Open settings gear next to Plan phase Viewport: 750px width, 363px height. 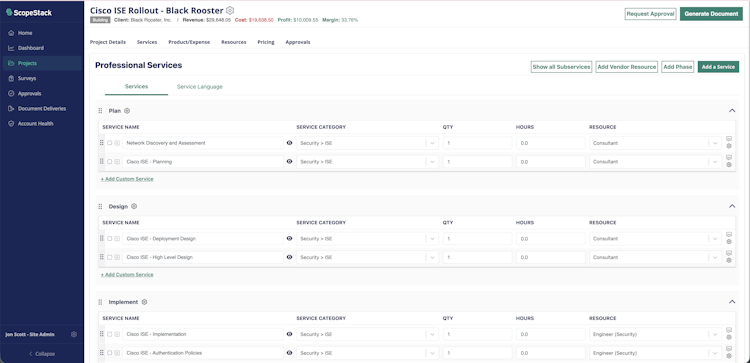click(x=127, y=111)
